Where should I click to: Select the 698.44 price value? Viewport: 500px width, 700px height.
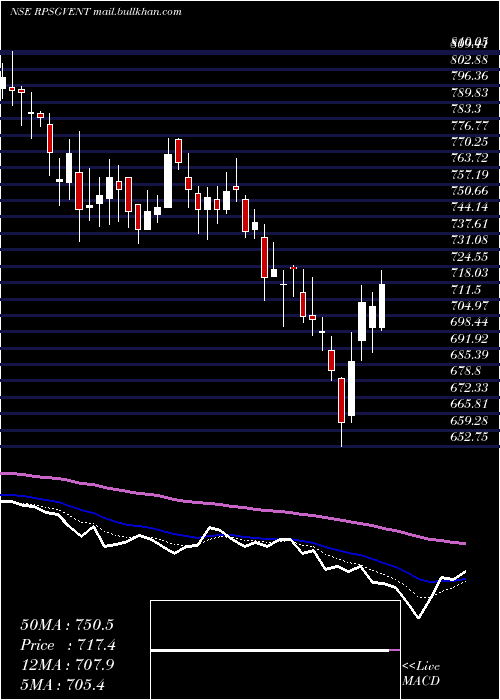pyautogui.click(x=469, y=322)
